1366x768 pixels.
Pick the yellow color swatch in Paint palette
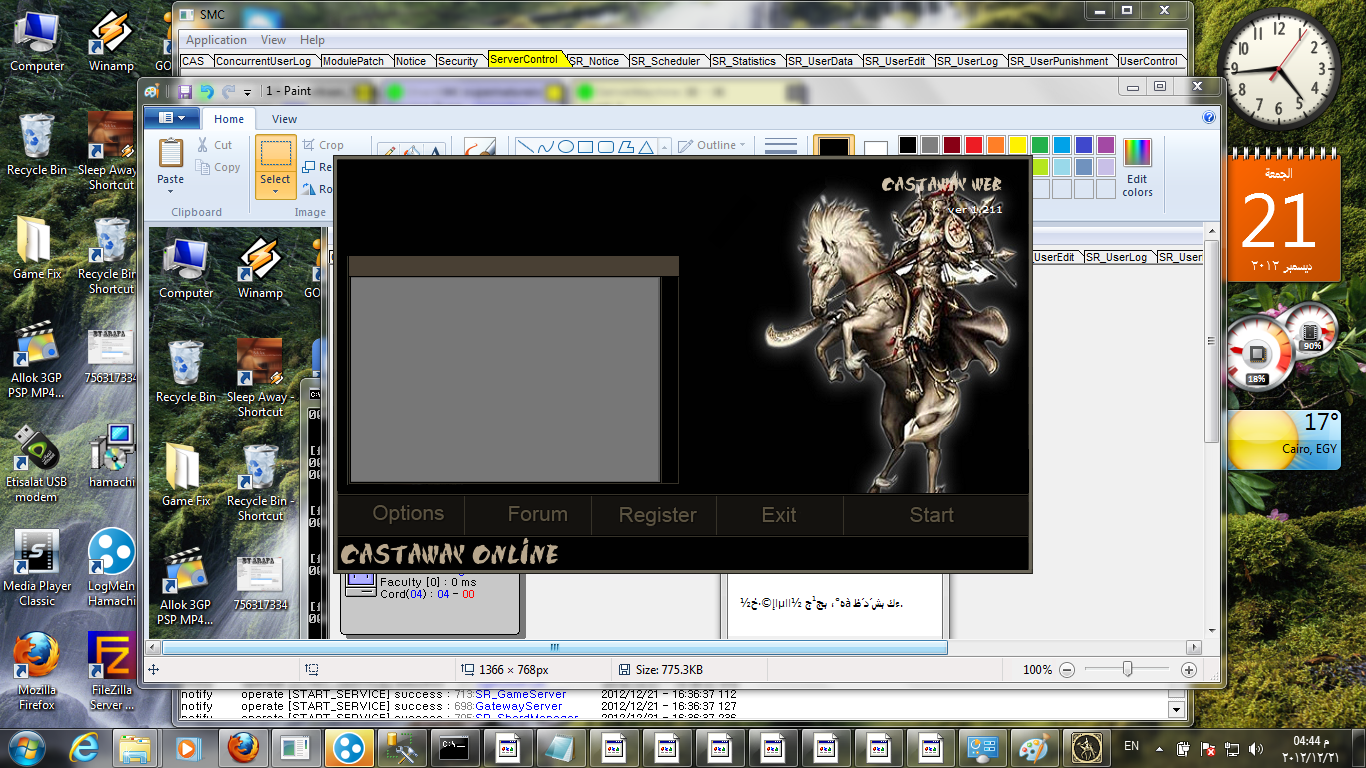(x=1017, y=145)
